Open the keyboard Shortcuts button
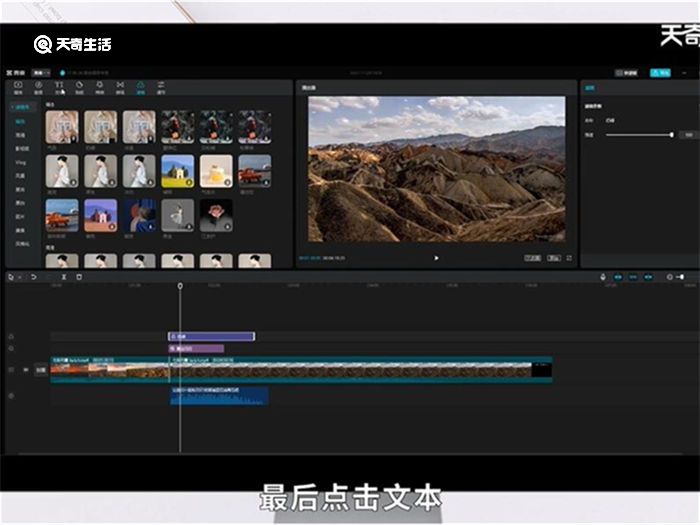Screen dimensions: 700x525 (626, 73)
